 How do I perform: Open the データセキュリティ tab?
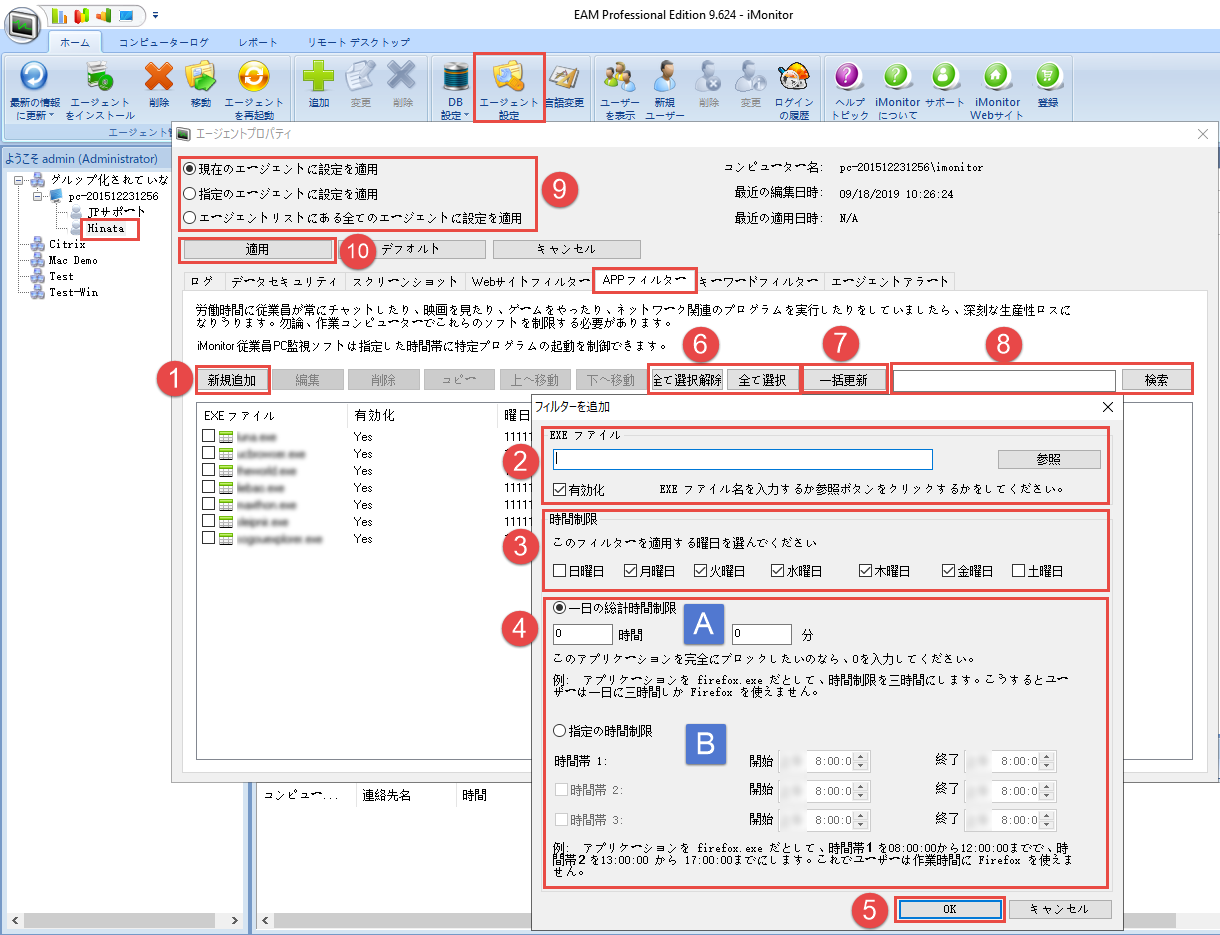(x=284, y=281)
